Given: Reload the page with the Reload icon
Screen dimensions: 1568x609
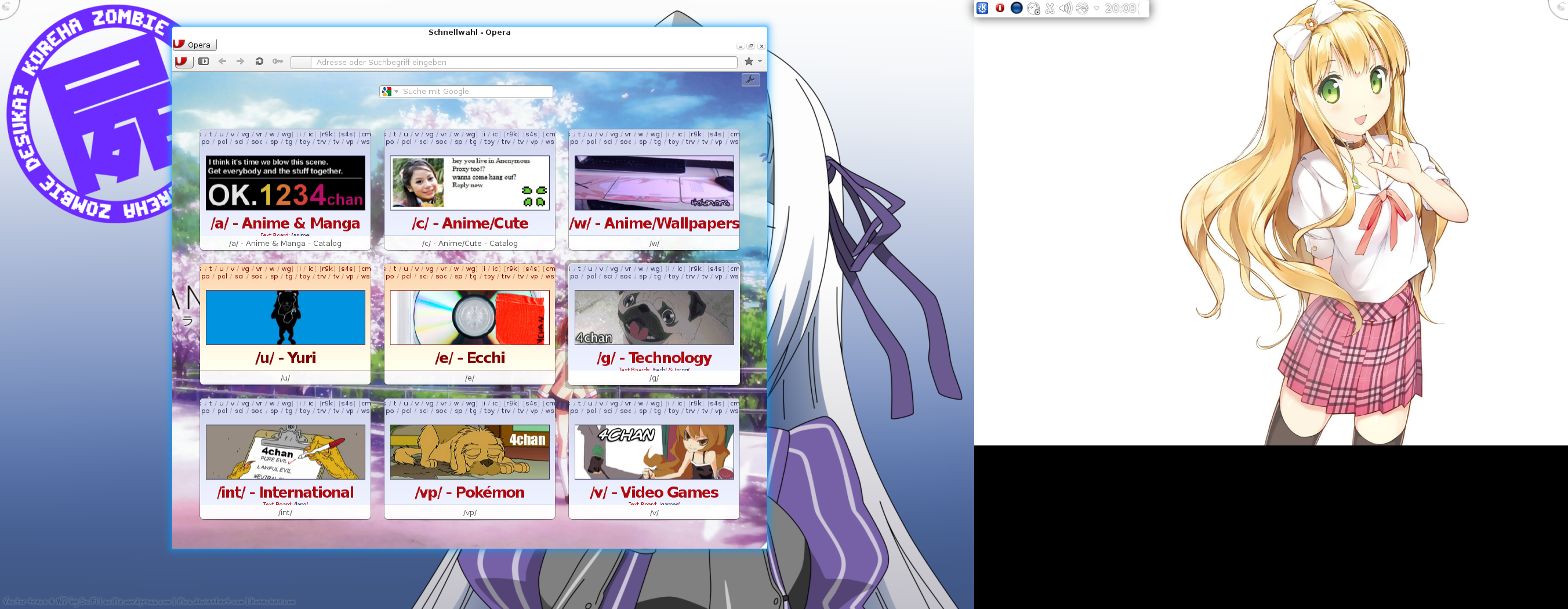Looking at the screenshot, I should (259, 61).
